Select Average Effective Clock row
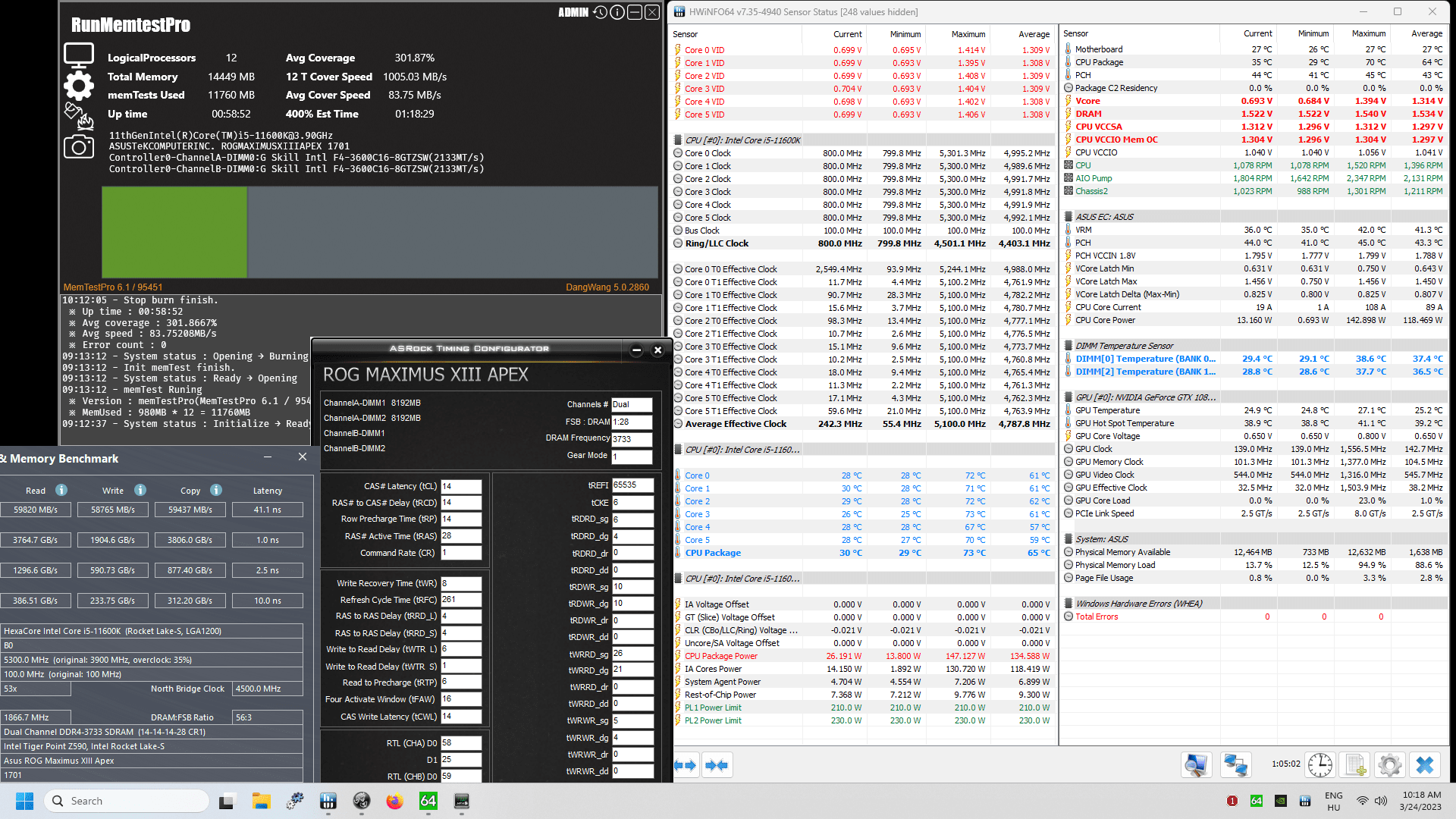Screen dimensions: 1456x819 coord(864,424)
